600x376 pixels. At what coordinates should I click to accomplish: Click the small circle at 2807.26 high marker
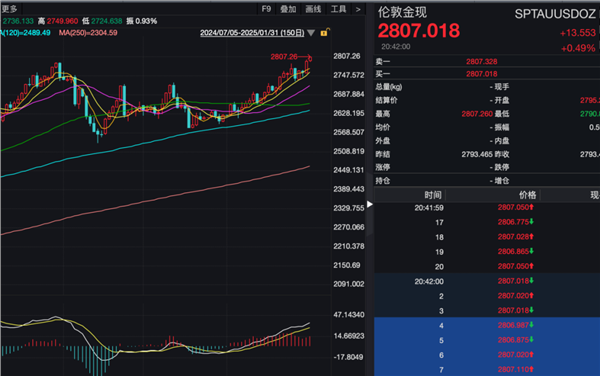point(310,59)
